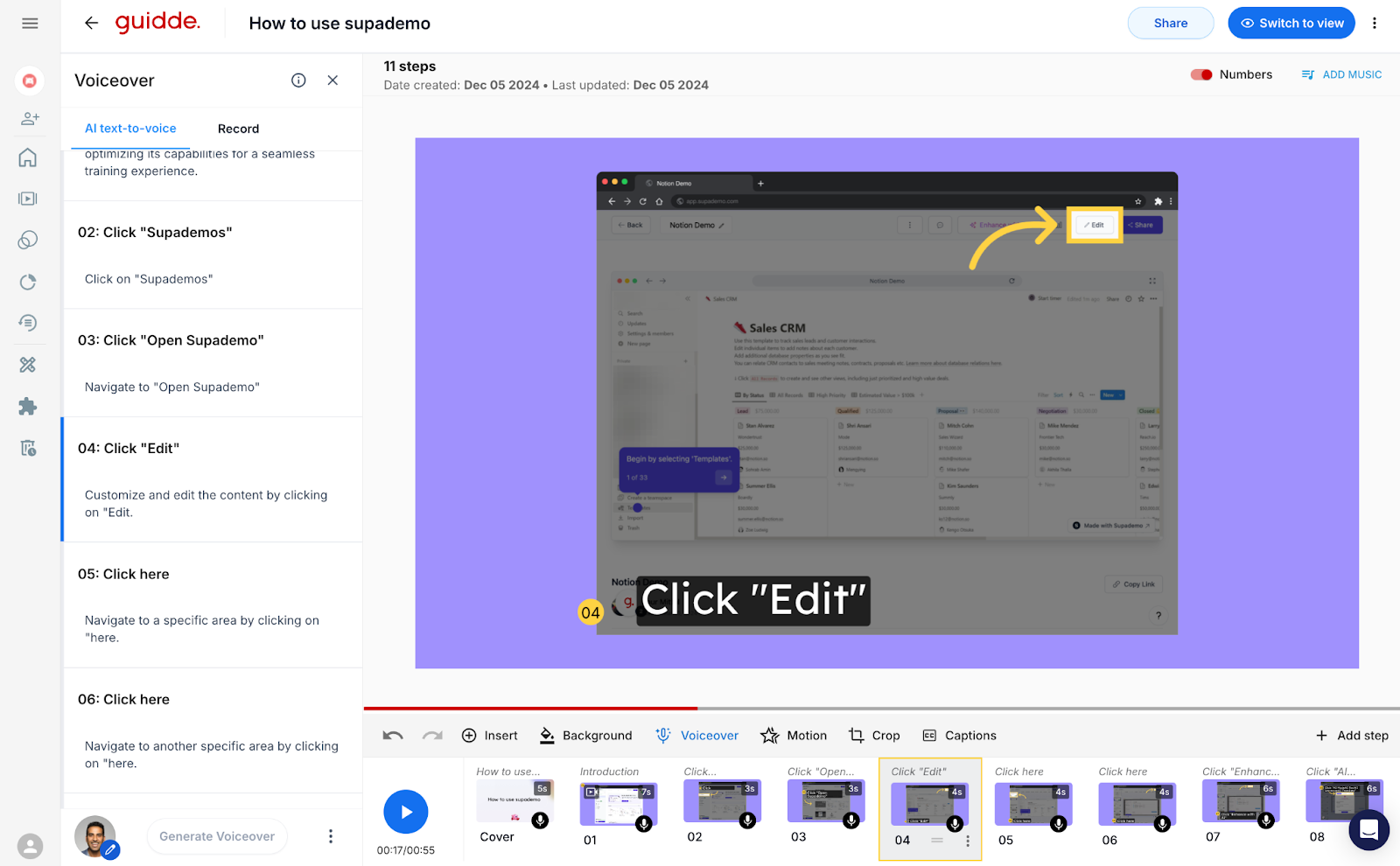Image resolution: width=1400 pixels, height=866 pixels.
Task: Click microphone icon on Cover thumbnail
Action: pos(541,821)
